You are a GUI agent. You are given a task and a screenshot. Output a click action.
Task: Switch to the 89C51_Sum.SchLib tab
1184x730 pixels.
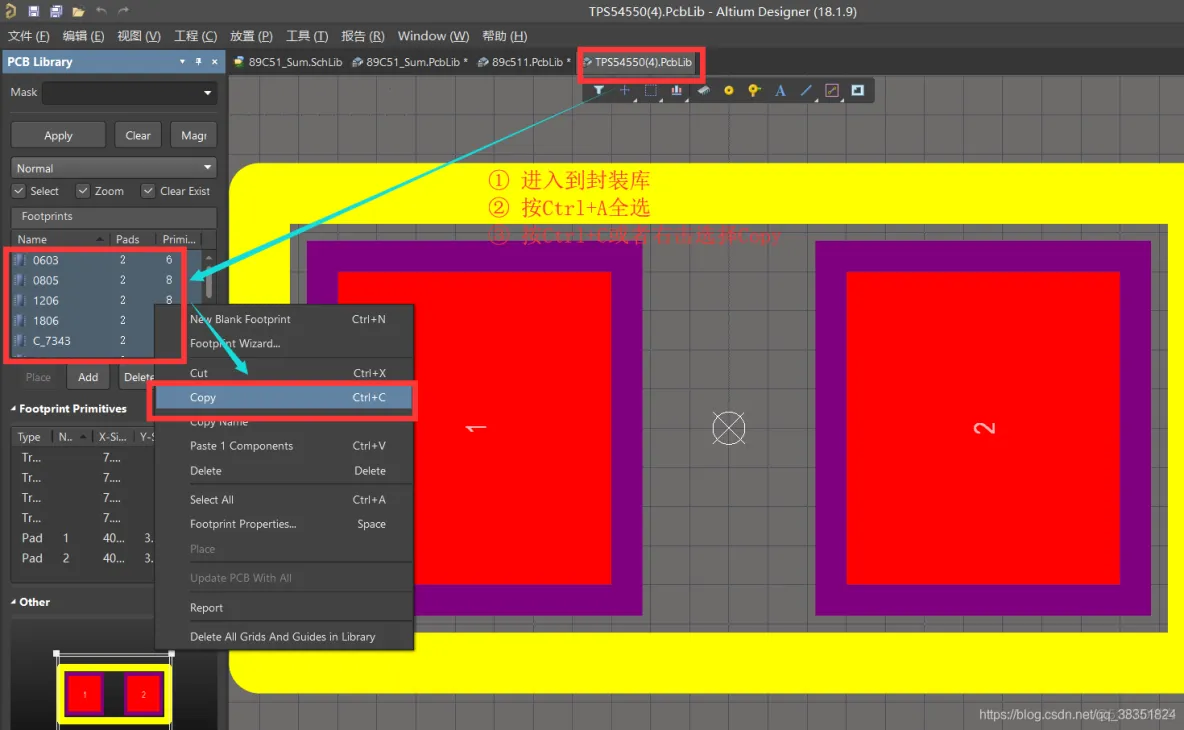pos(288,62)
